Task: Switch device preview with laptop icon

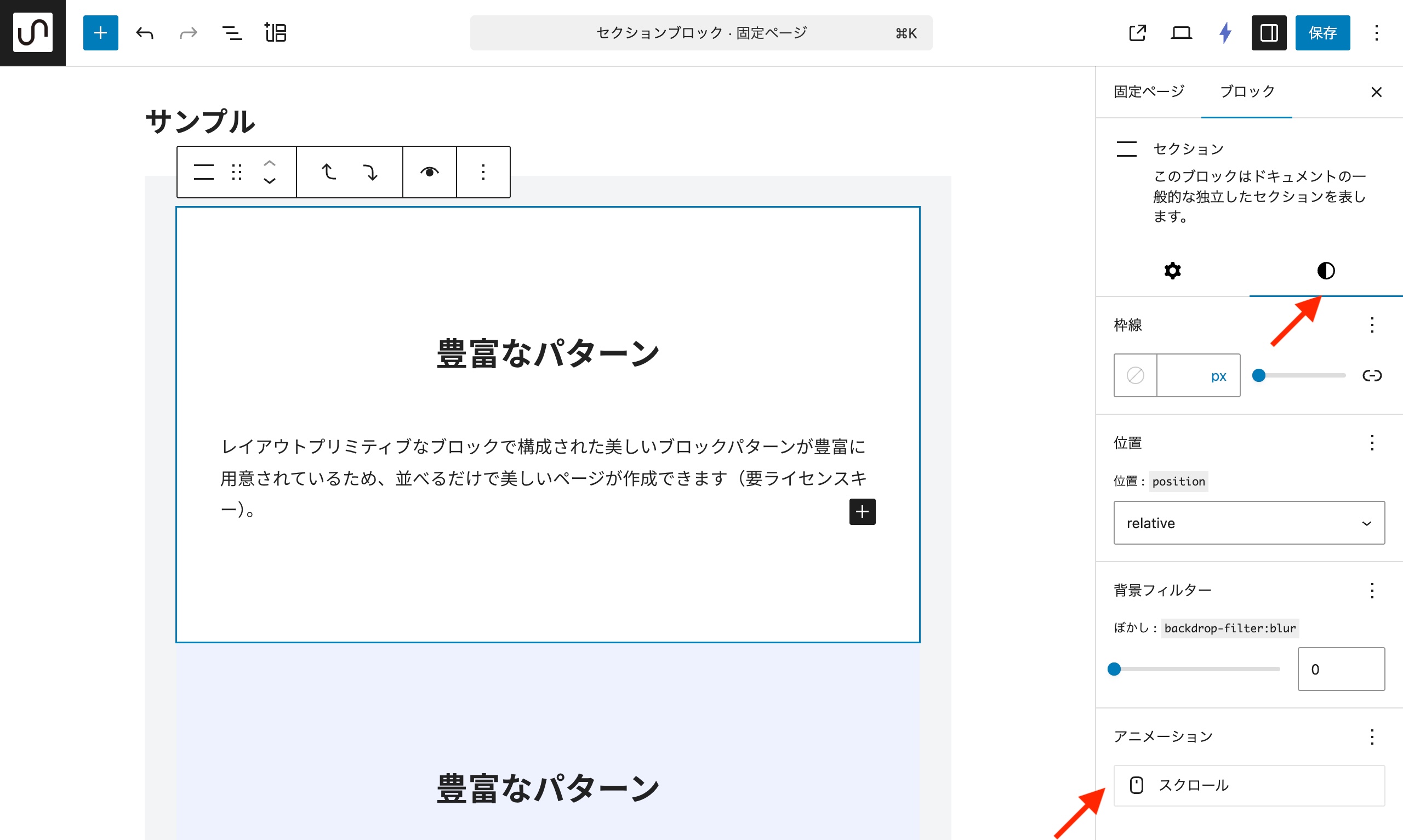Action: tap(1181, 33)
